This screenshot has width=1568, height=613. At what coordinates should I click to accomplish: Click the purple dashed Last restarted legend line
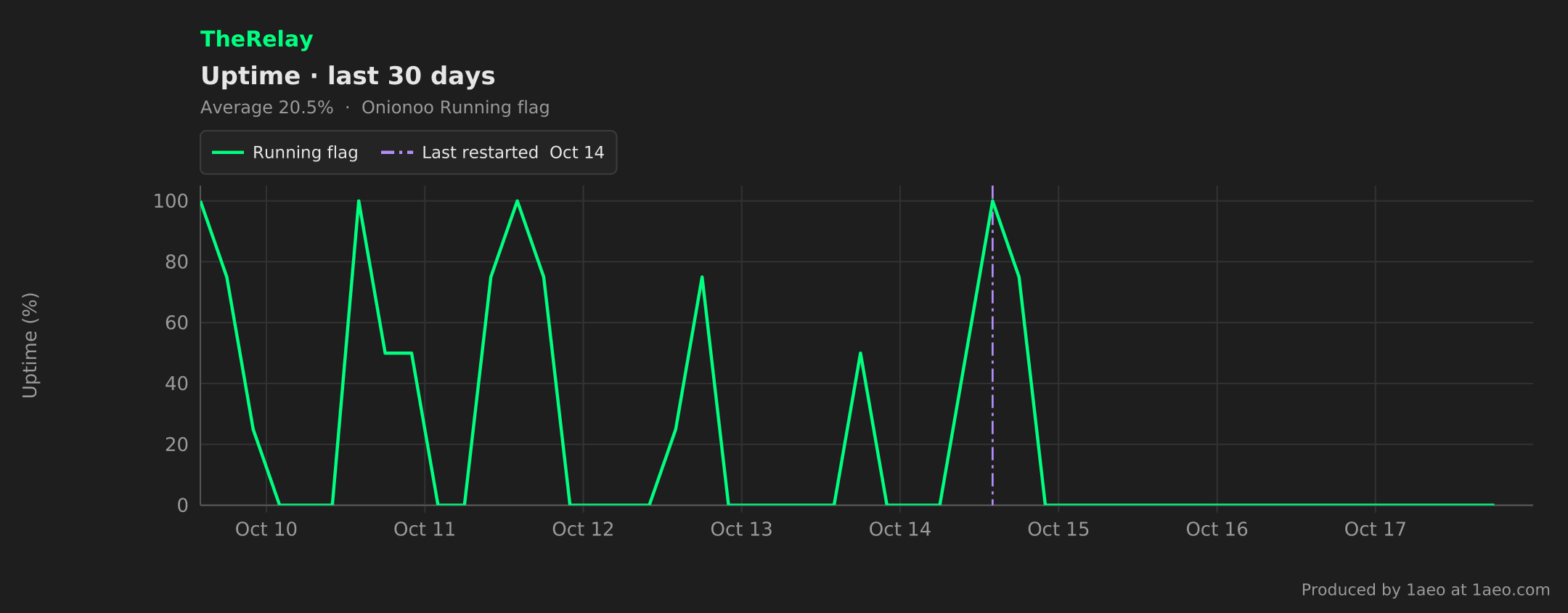coord(397,153)
